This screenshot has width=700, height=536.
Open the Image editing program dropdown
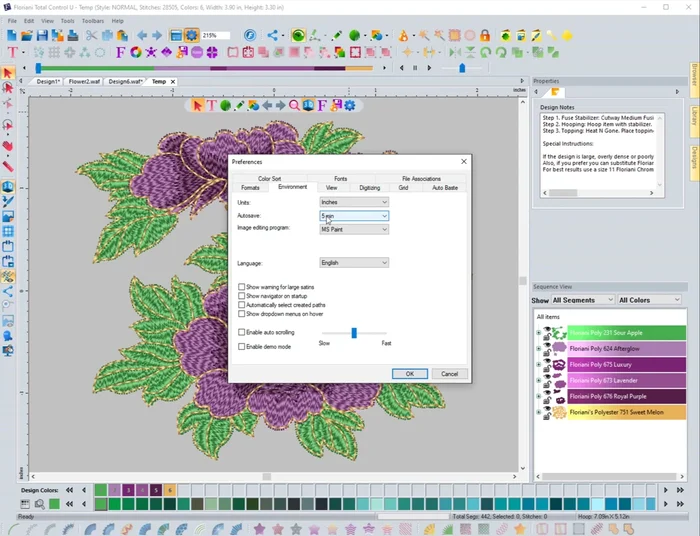[x=353, y=229]
